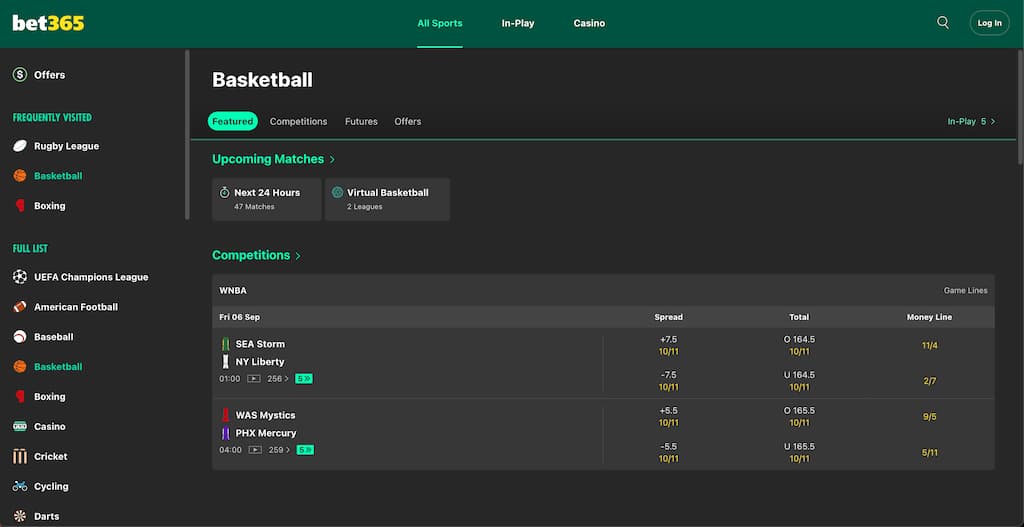Select Under 165.5 total
The width and height of the screenshot is (1024, 527).
799,453
